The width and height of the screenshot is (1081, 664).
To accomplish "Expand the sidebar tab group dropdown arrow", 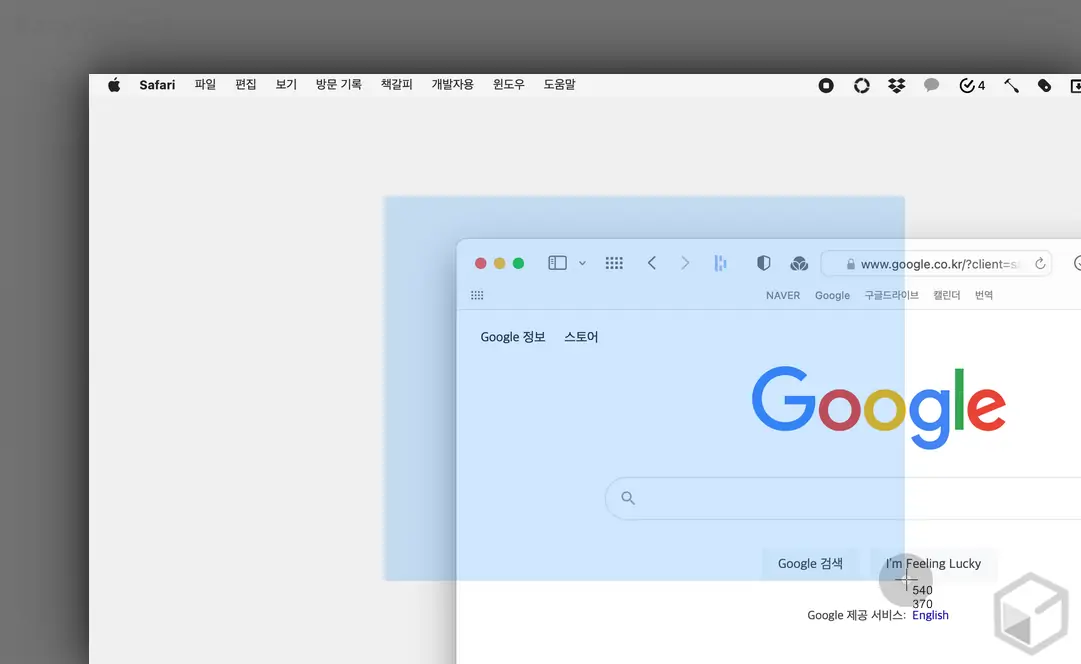I will pos(582,264).
